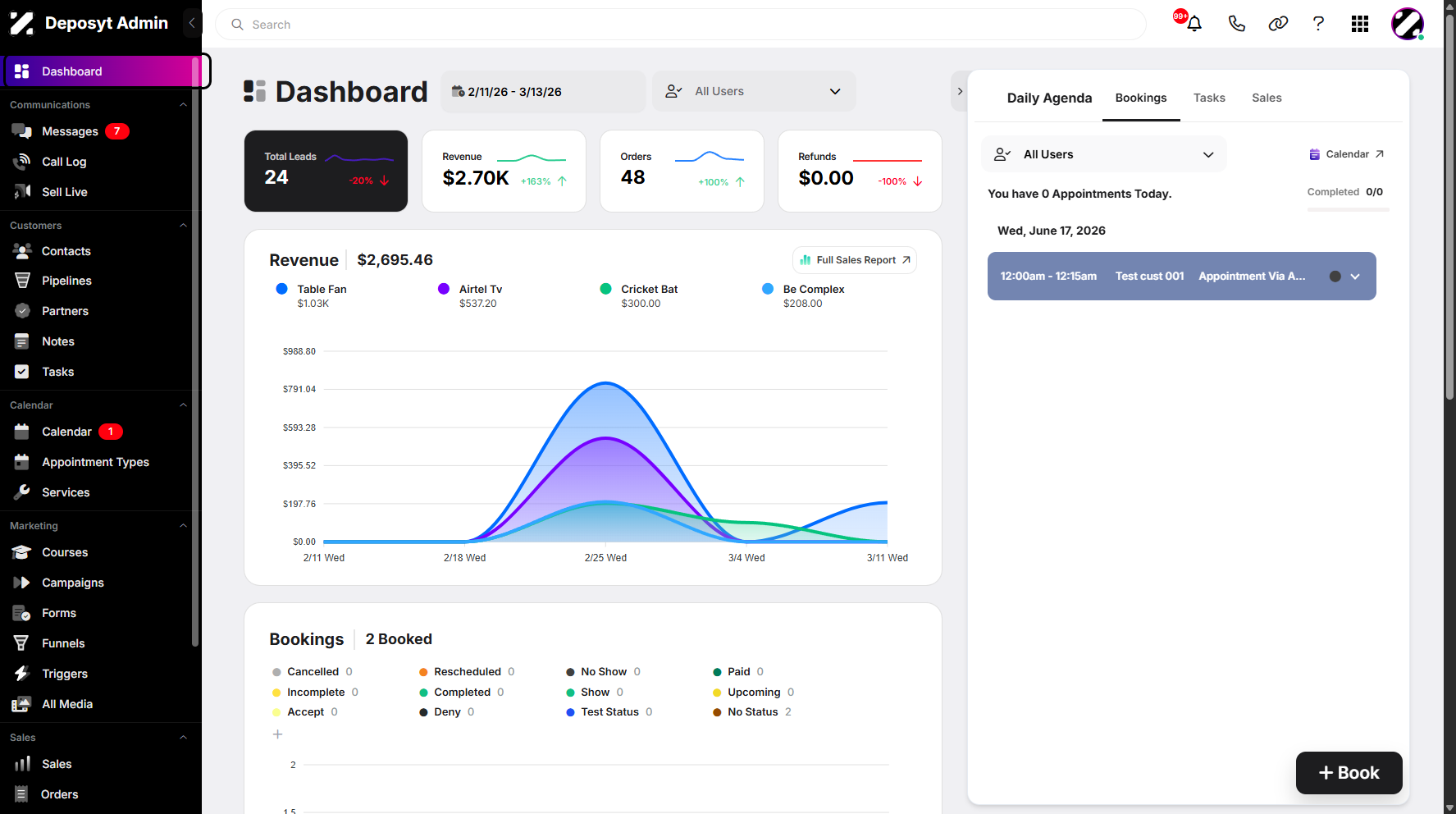Collapse the Marketing section
1456x814 pixels.
click(x=183, y=526)
